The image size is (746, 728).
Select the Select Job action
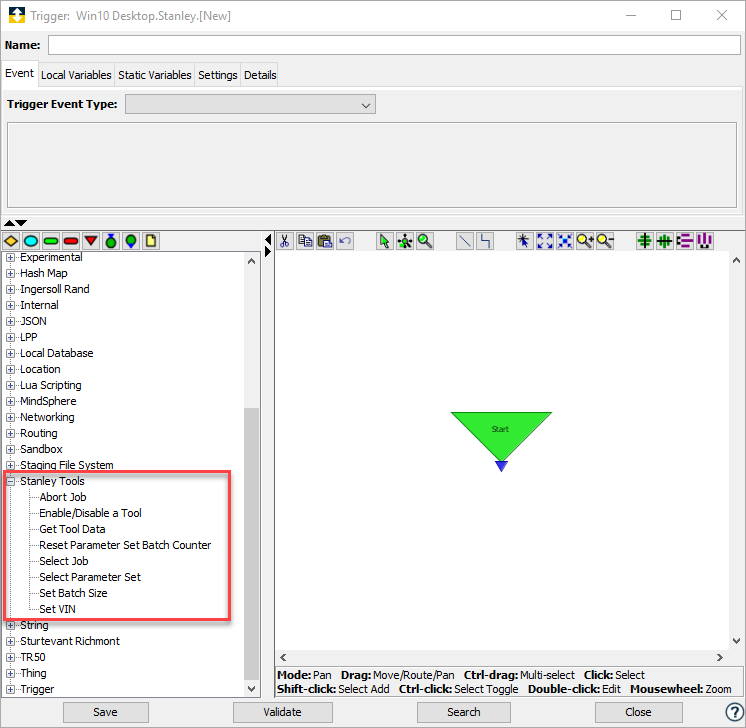64,561
